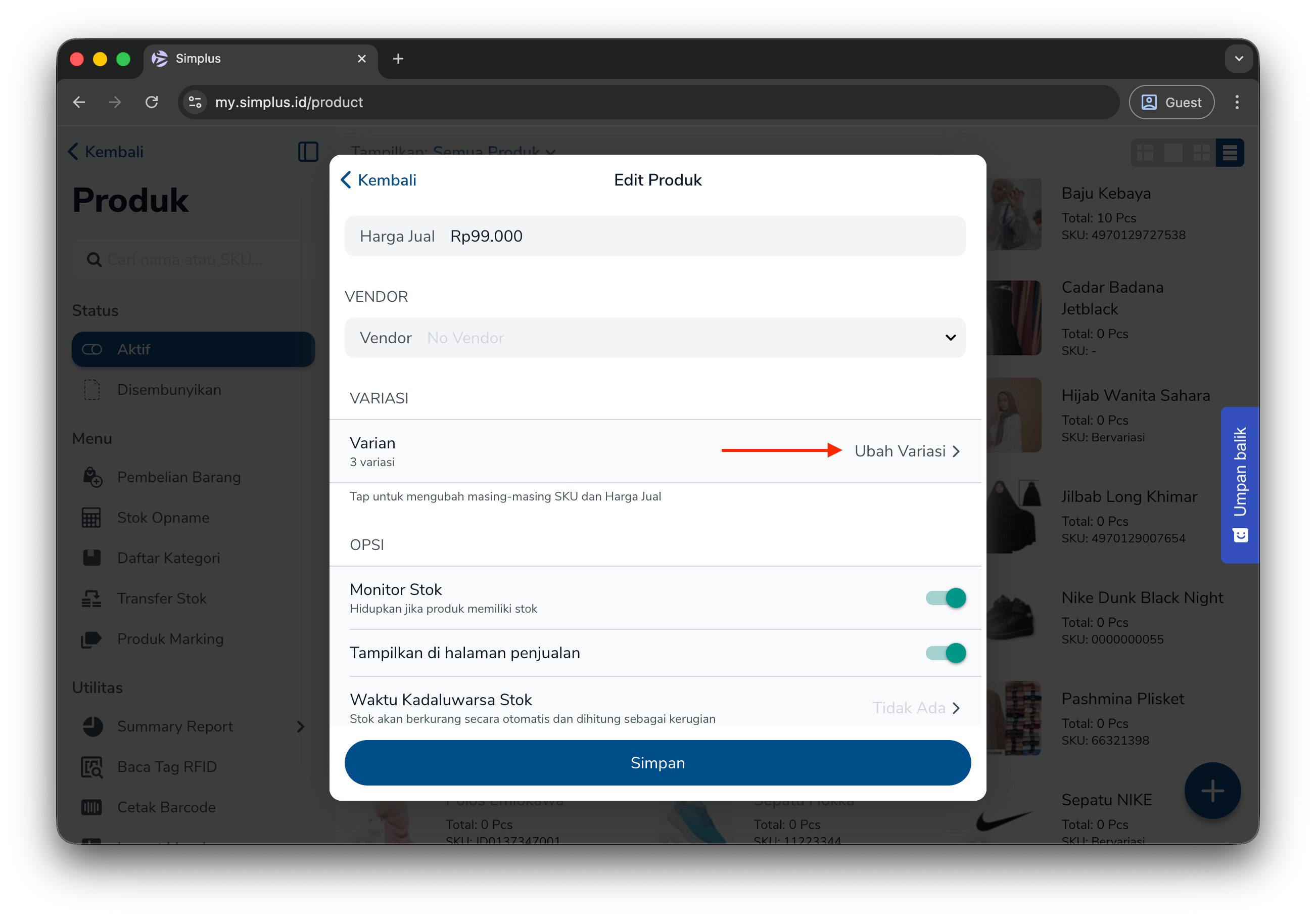Reload the my.simplus.id page
This screenshot has width=1316, height=919.
[x=151, y=102]
